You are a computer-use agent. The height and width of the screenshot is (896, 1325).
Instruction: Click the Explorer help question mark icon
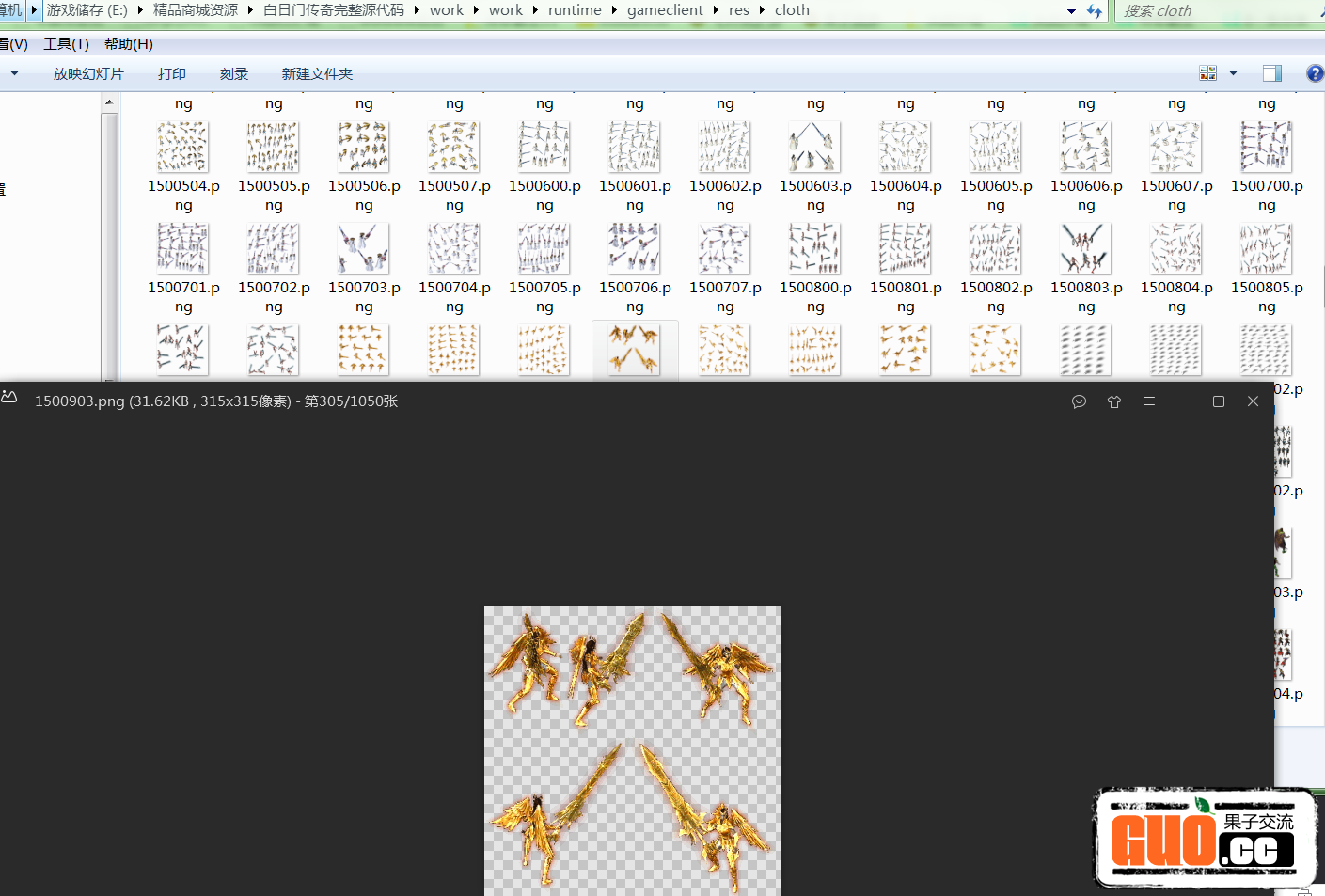[1314, 73]
